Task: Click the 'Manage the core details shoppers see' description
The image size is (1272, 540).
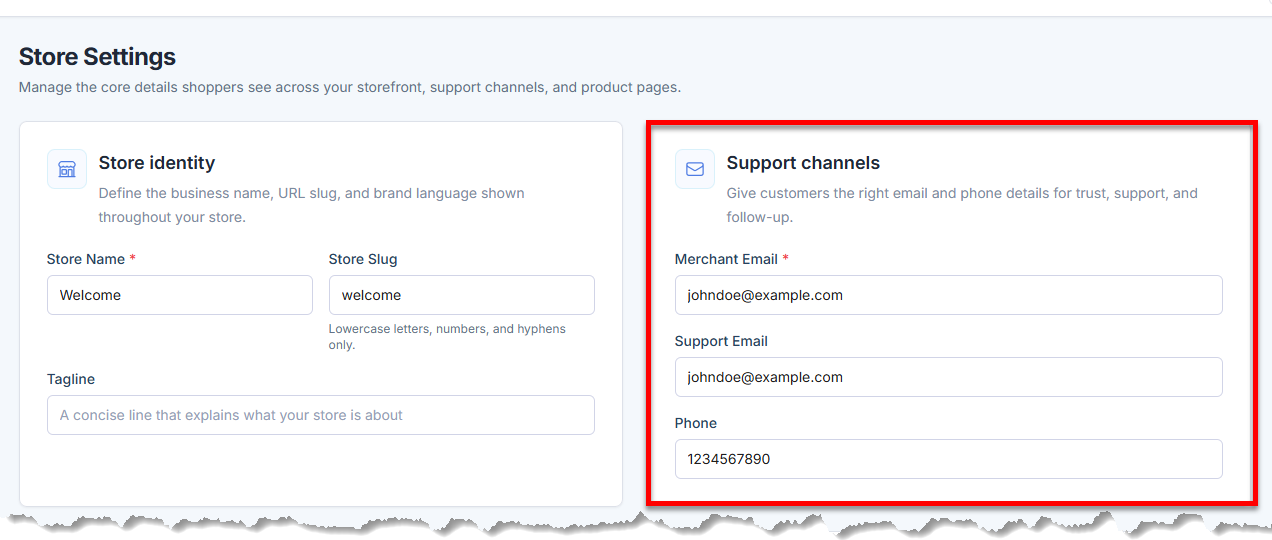Action: 350,87
